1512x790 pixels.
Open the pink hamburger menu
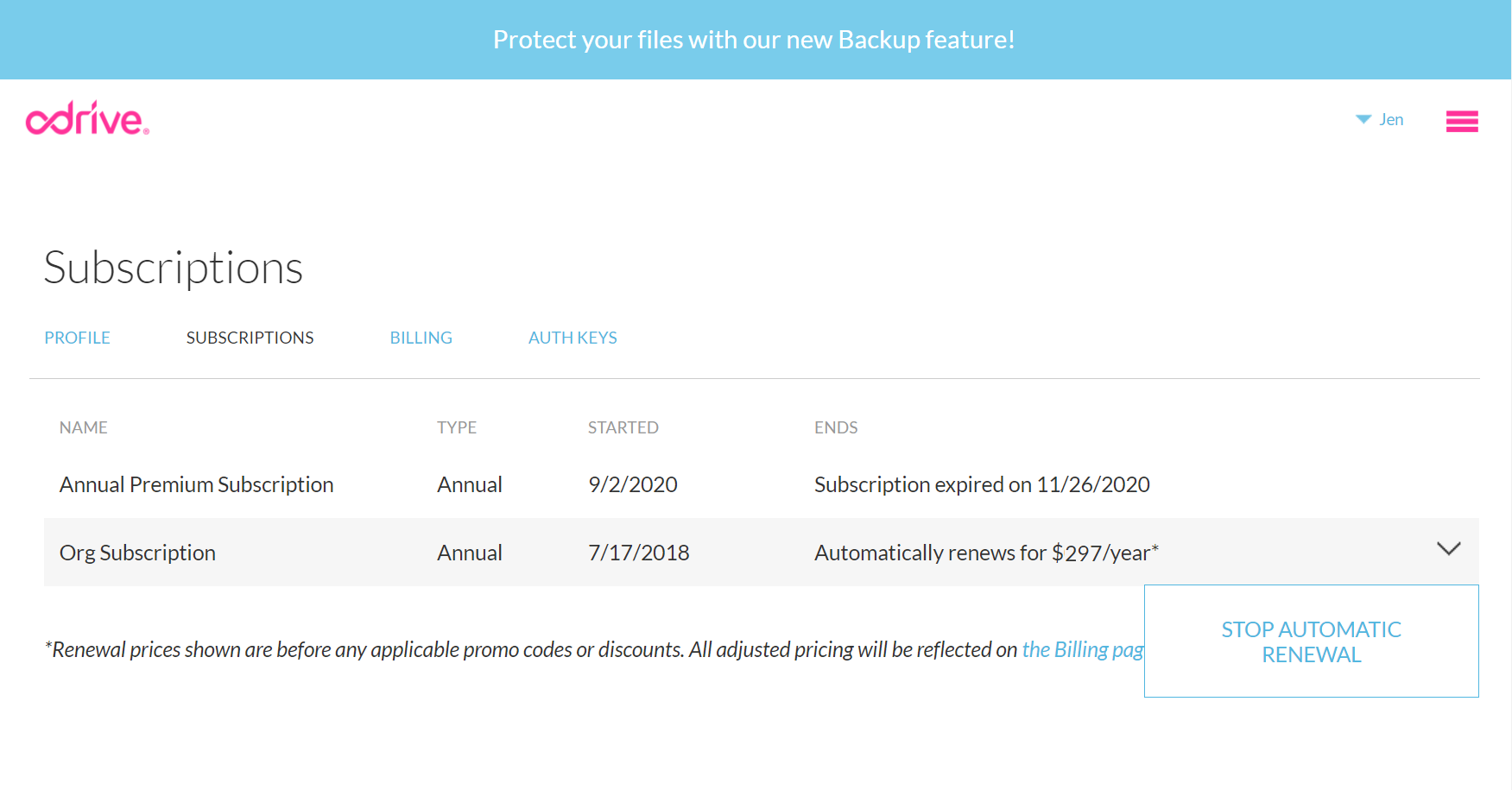1461,121
